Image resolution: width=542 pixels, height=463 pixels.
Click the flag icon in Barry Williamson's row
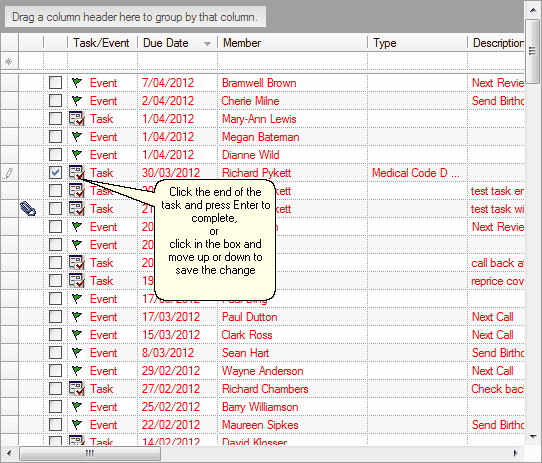pyautogui.click(x=77, y=406)
